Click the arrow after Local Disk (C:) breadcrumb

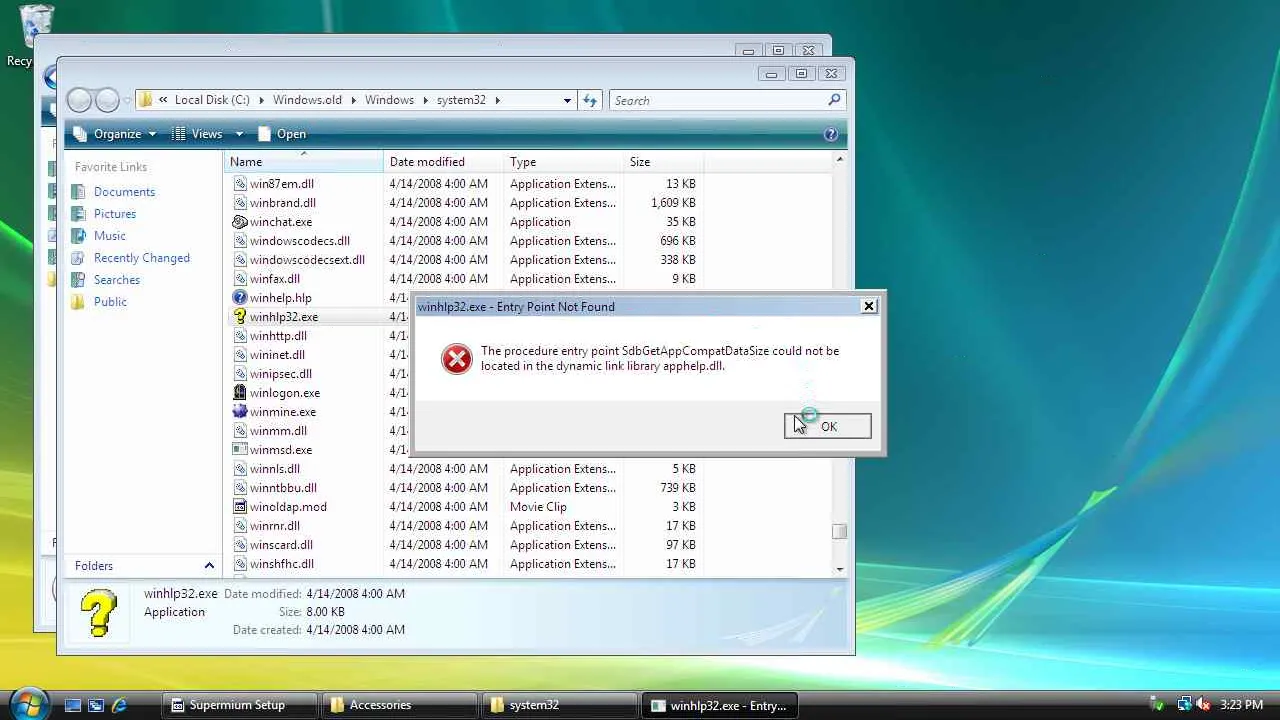(262, 100)
